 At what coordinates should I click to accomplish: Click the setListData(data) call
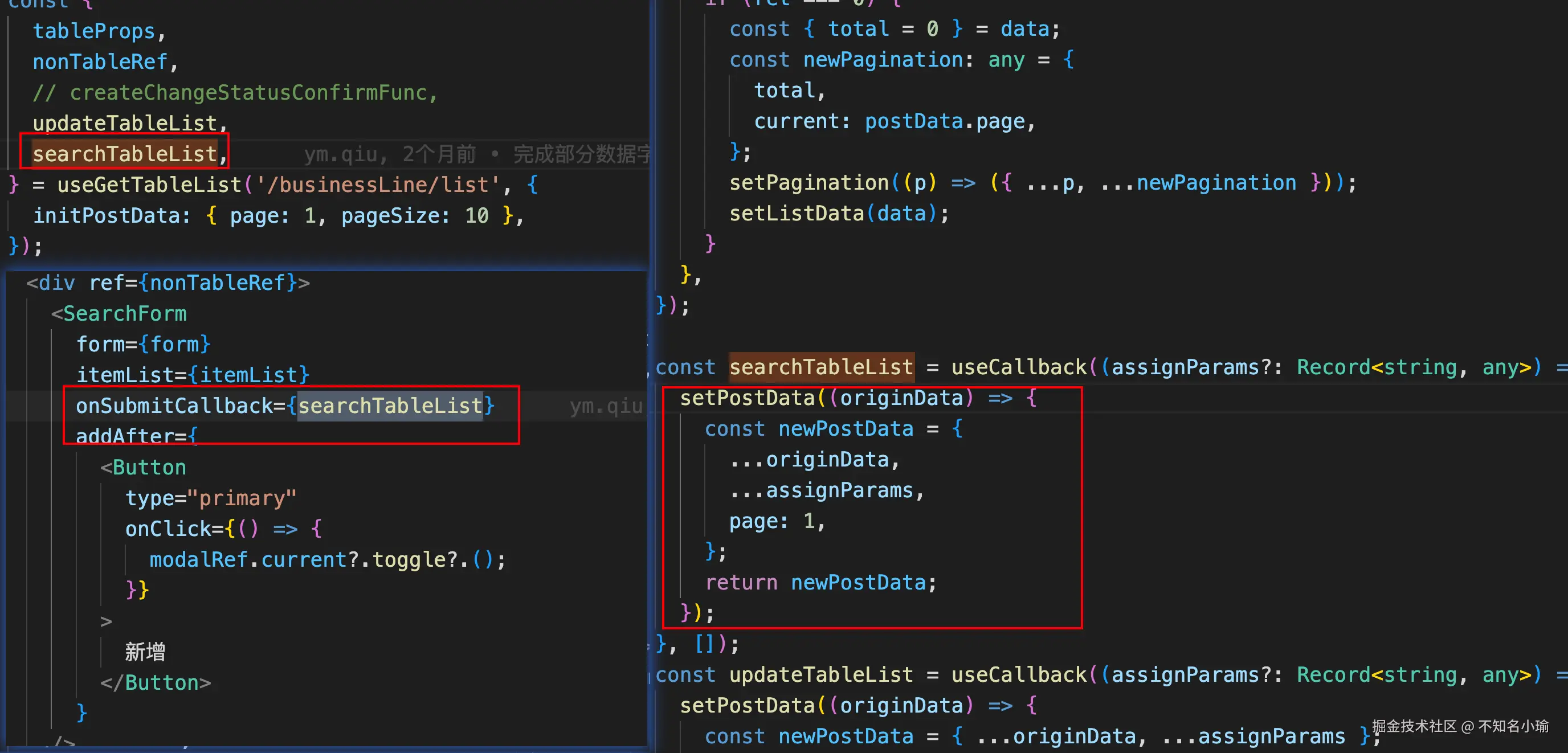pyautogui.click(x=838, y=214)
